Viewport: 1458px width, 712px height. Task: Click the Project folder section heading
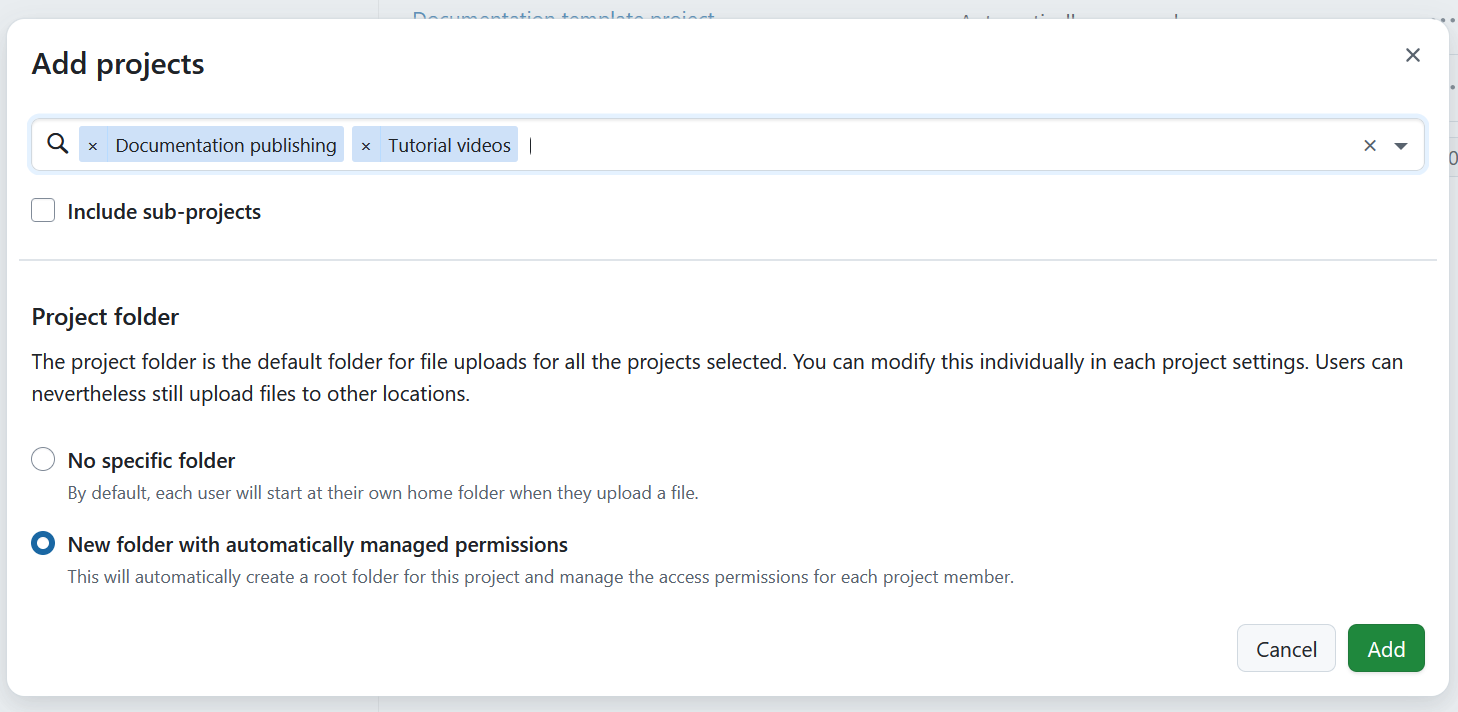104,317
